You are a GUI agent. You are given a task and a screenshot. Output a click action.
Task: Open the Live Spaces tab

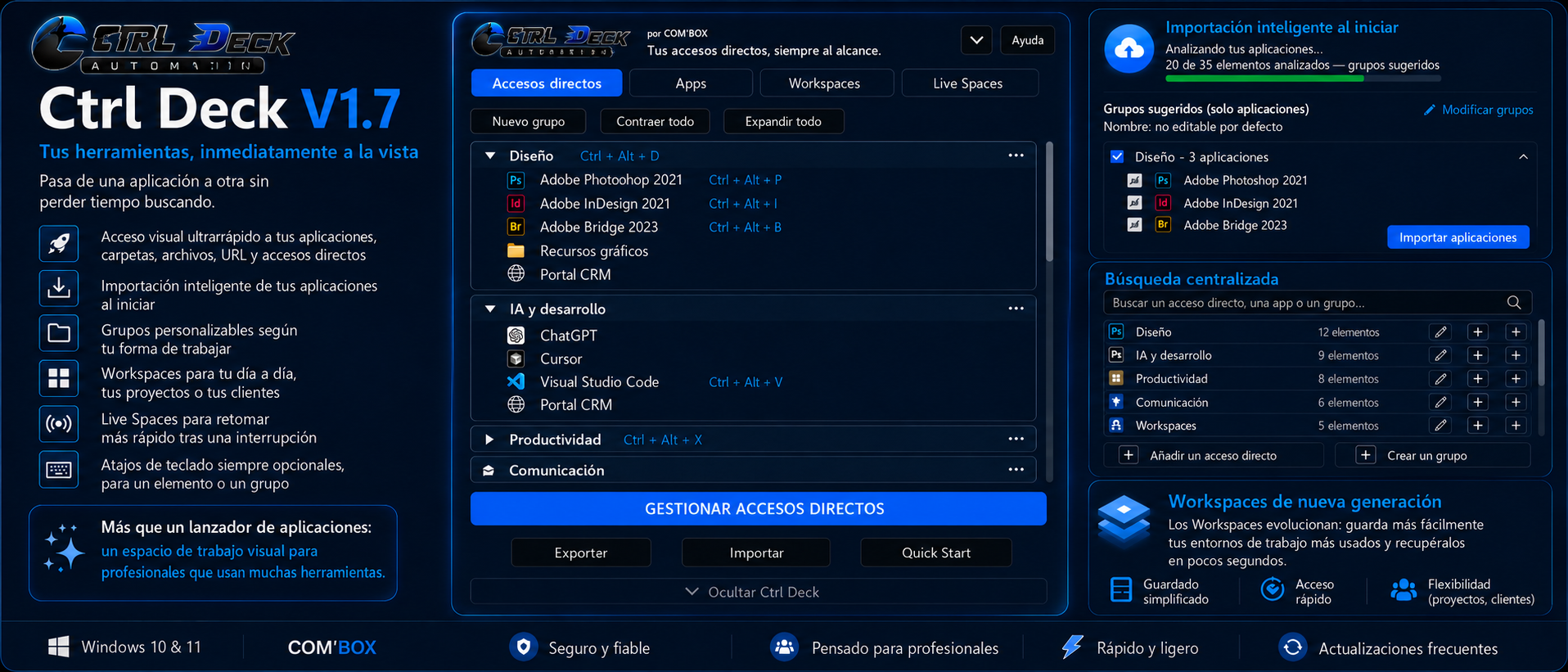[x=968, y=83]
